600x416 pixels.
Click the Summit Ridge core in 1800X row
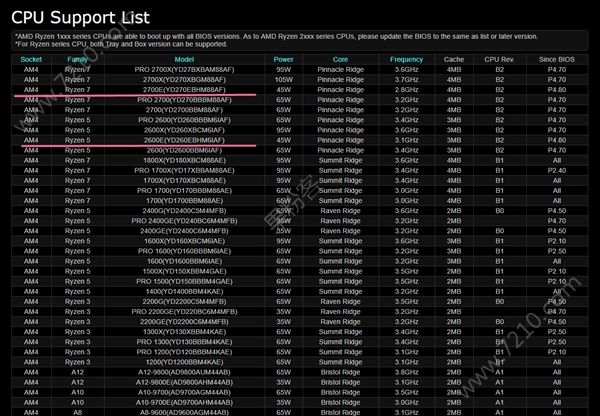340,160
